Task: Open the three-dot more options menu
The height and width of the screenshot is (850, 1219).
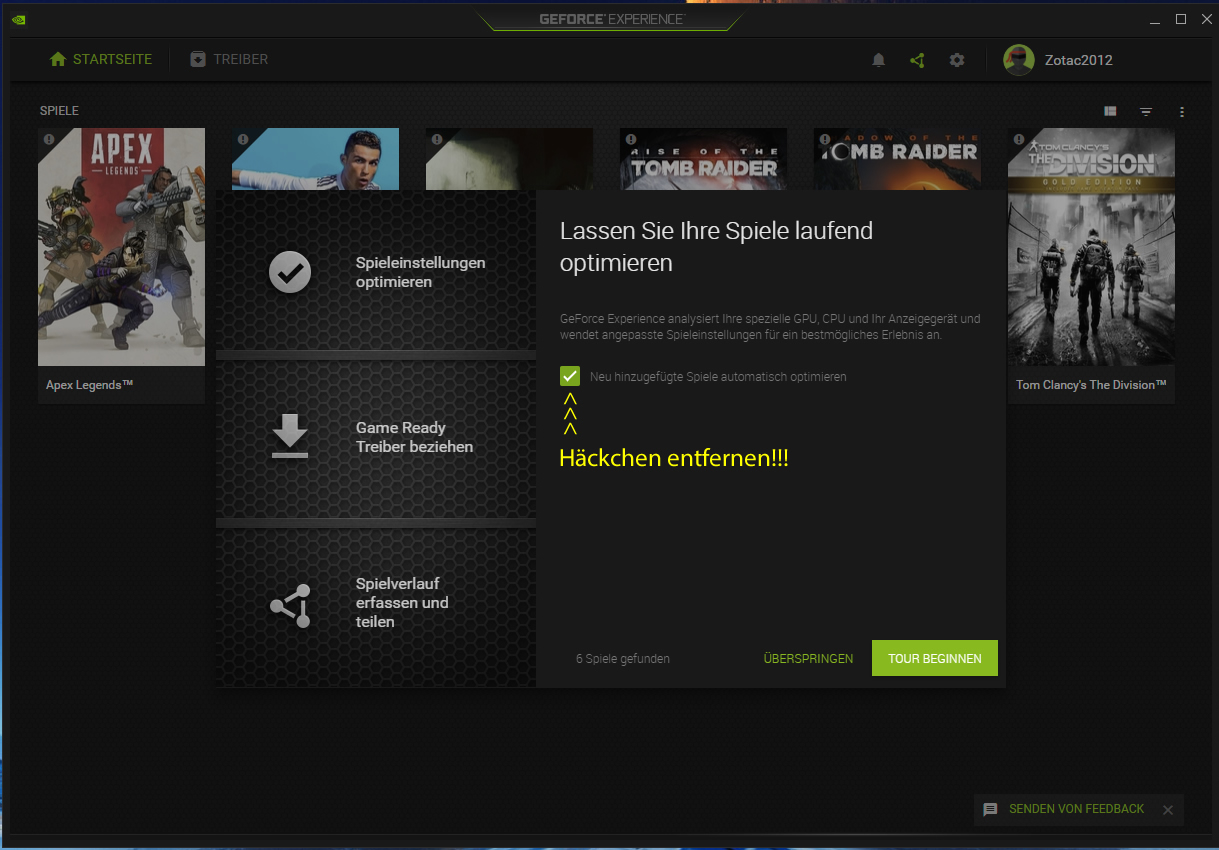Action: tap(1182, 111)
